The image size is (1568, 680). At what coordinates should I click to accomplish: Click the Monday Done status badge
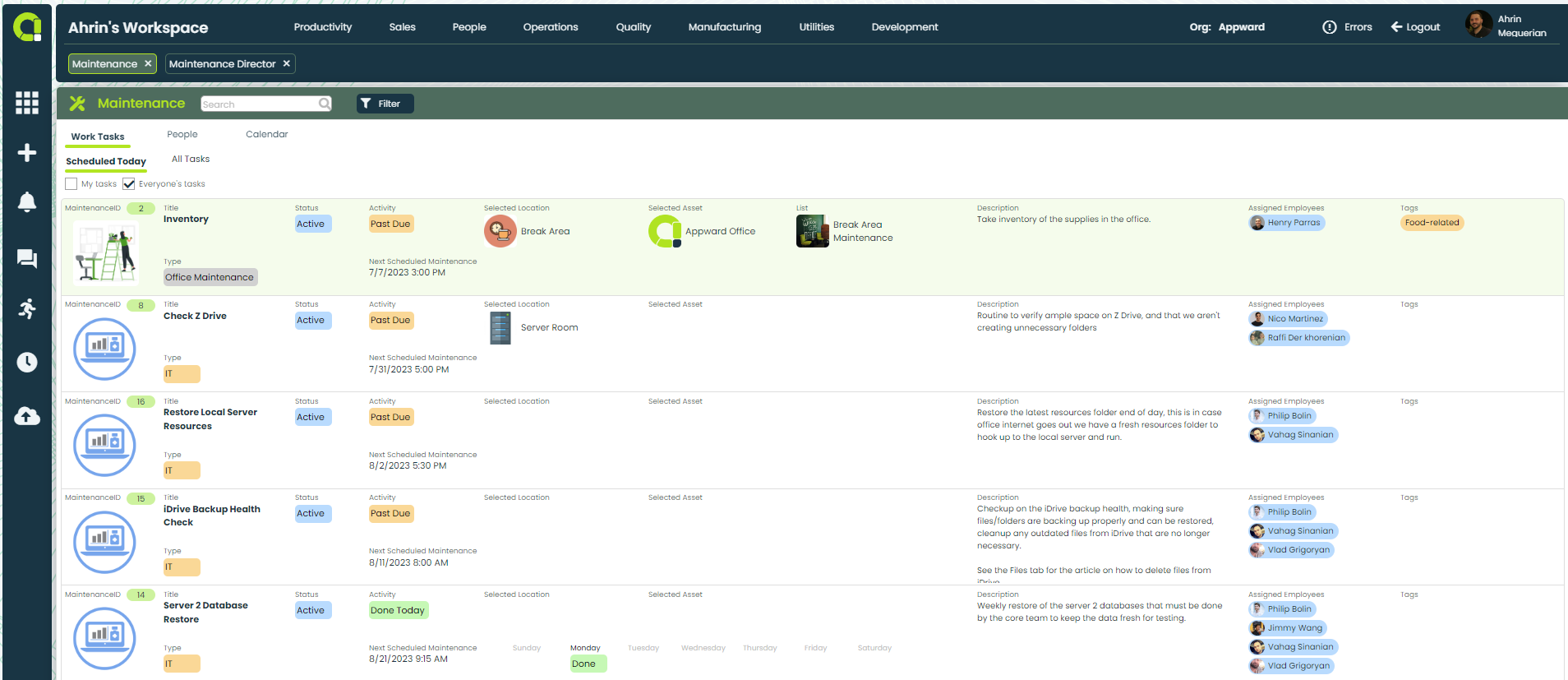point(588,664)
